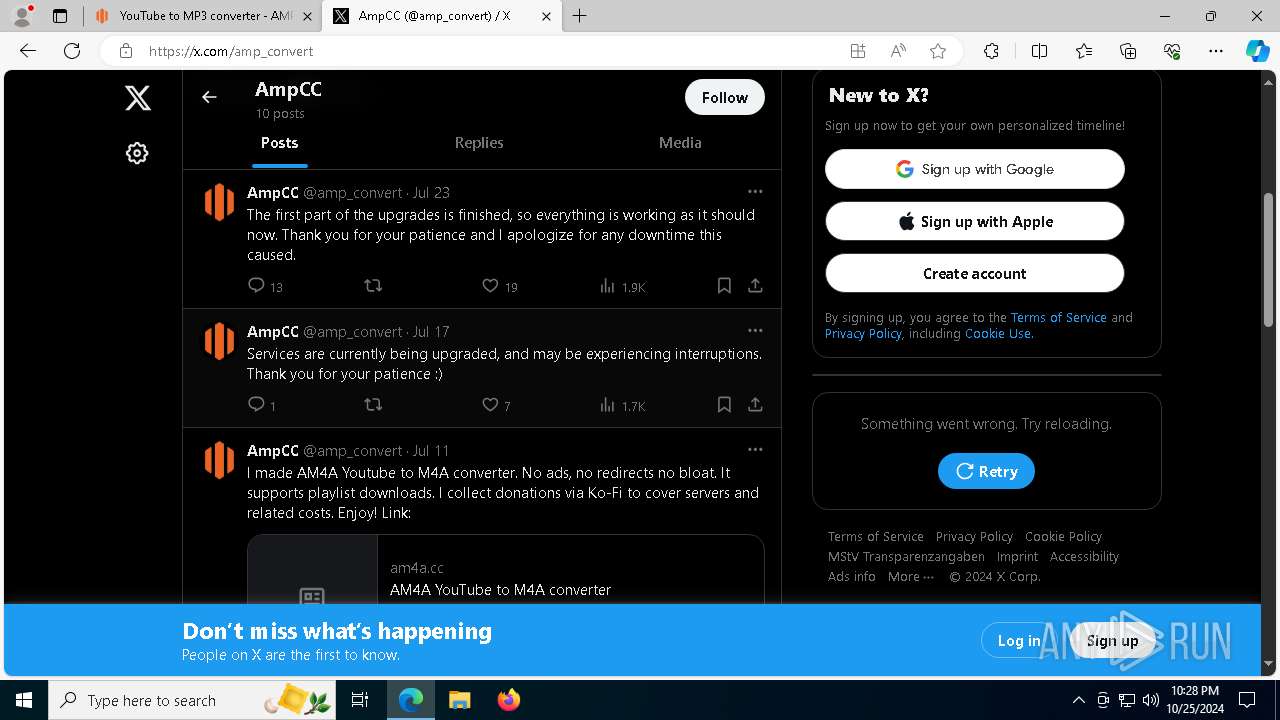View analytics of Jul 23 post
The height and width of the screenshot is (720, 1280).
point(622,286)
